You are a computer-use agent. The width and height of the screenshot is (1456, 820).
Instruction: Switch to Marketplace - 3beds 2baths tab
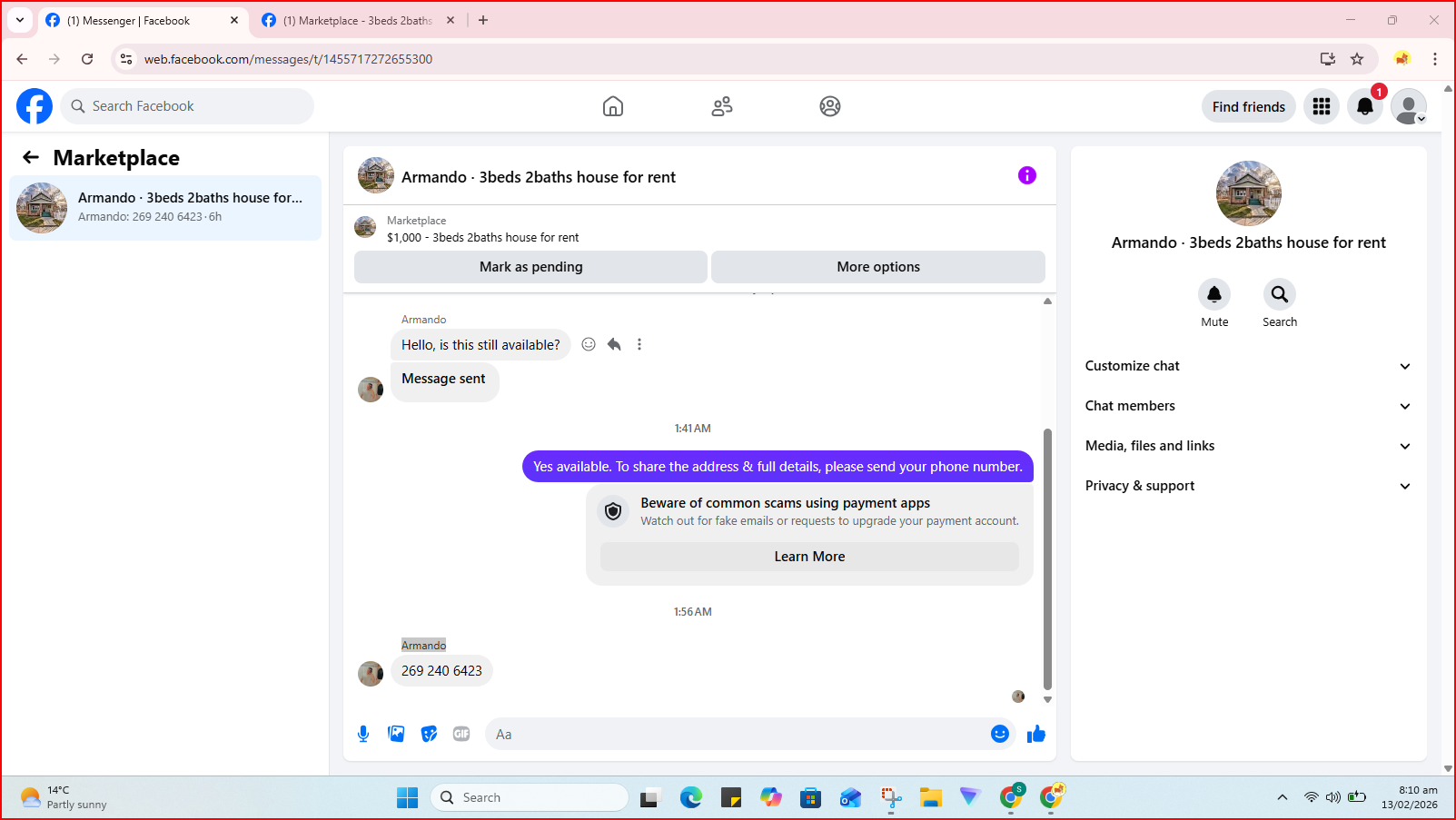click(x=358, y=20)
